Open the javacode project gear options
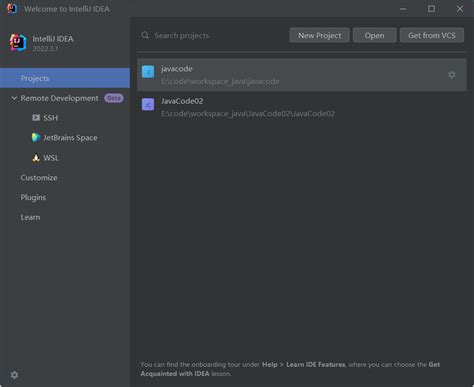474x387 pixels. point(452,75)
